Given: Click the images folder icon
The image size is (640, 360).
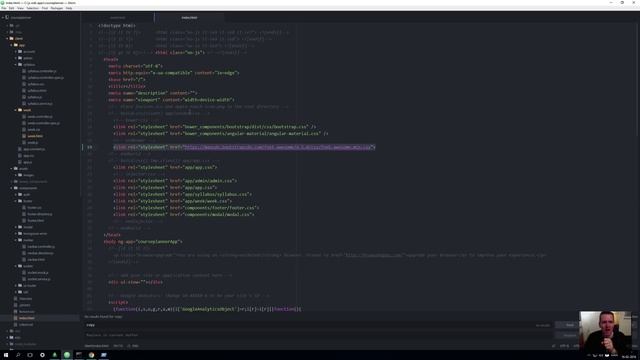Looking at the screenshot, I should click(x=20, y=175).
